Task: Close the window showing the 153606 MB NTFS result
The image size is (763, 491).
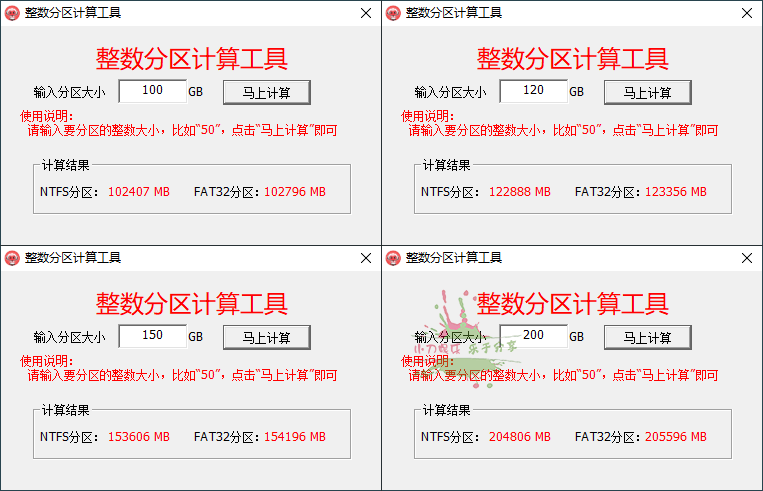Action: [x=365, y=258]
